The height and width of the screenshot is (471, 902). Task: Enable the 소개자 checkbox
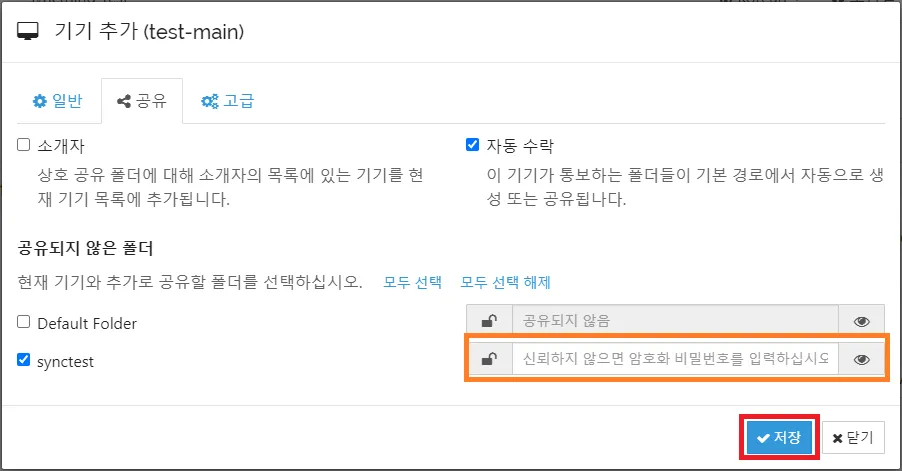coord(24,145)
